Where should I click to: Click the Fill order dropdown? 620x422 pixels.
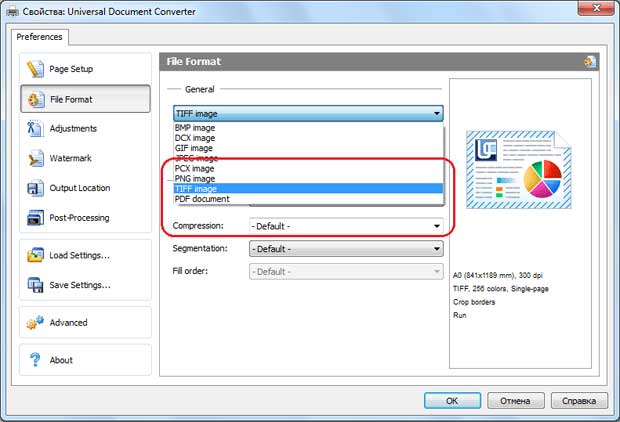346,272
